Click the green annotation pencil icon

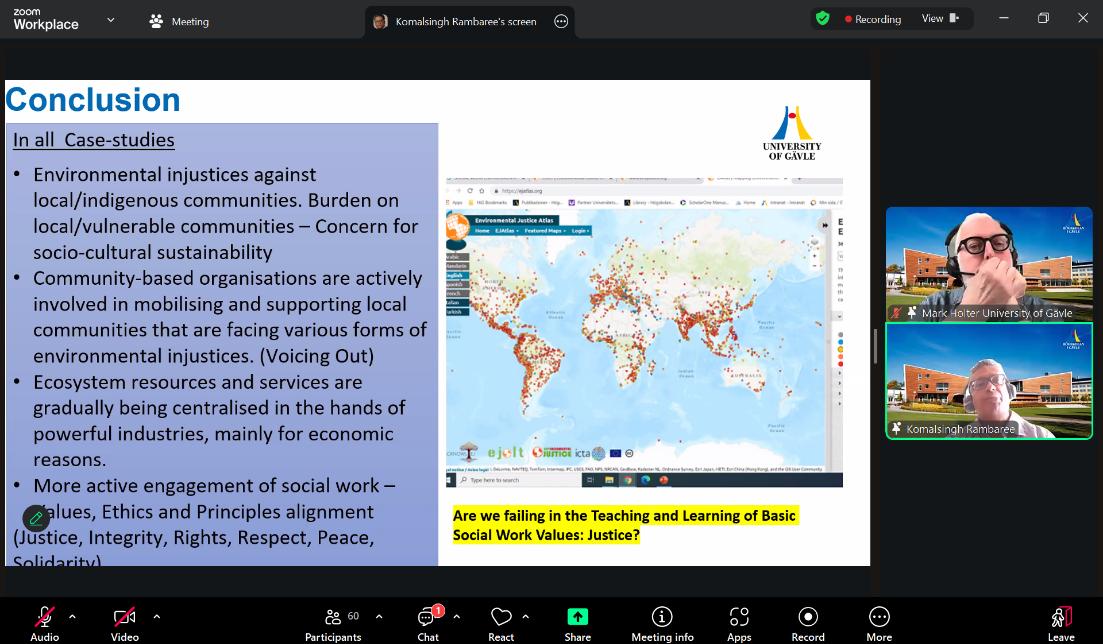(36, 518)
